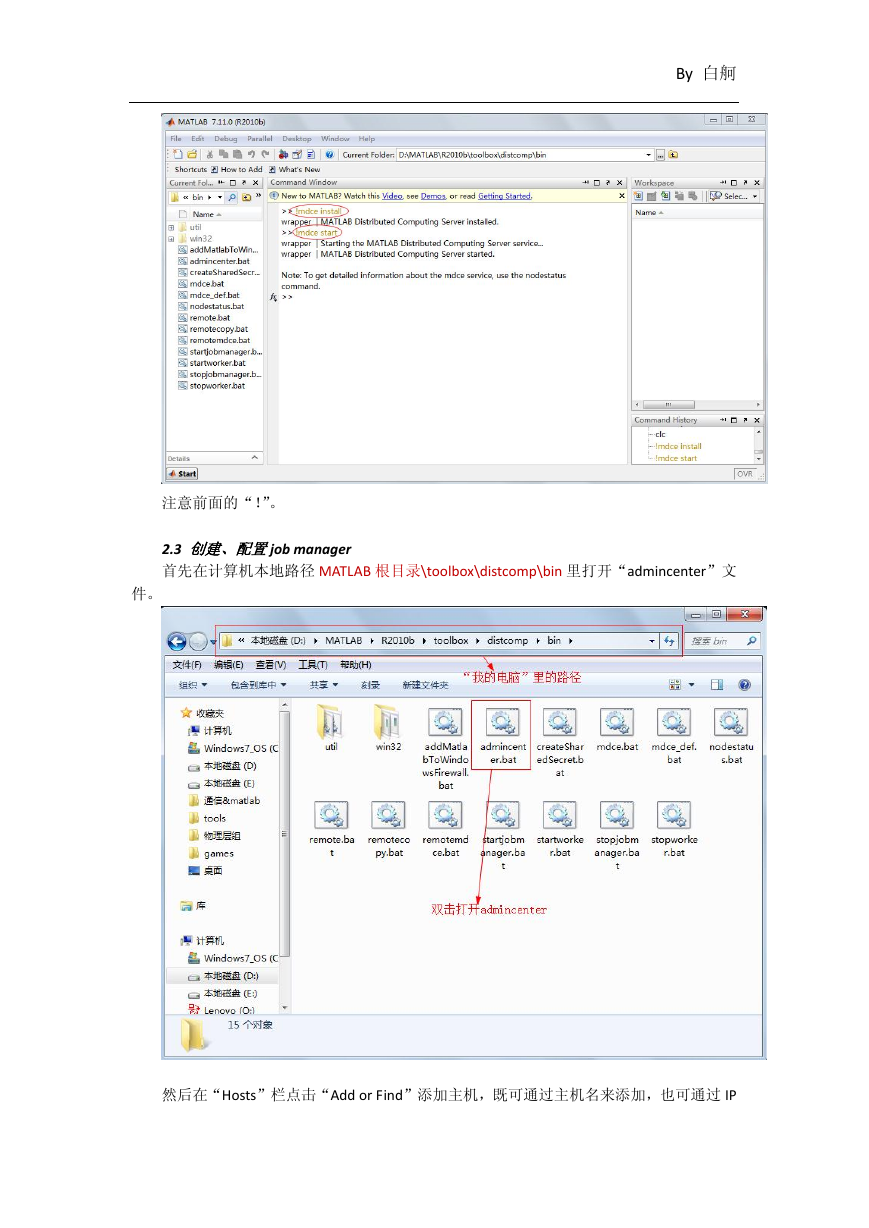Open the Getting Started link
The width and height of the screenshot is (869, 1228).
coord(505,197)
